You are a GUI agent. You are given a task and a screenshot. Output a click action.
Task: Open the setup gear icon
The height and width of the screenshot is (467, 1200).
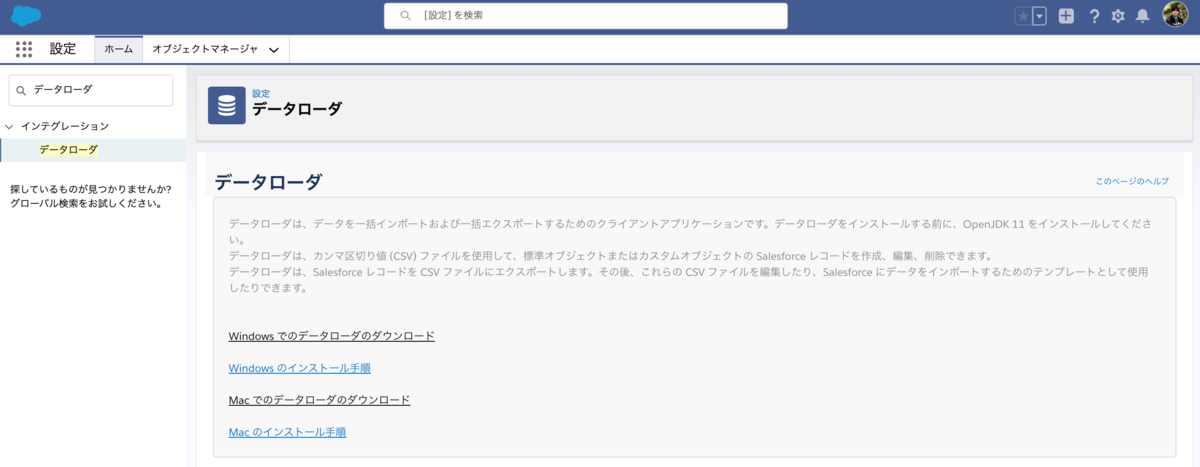point(1118,16)
